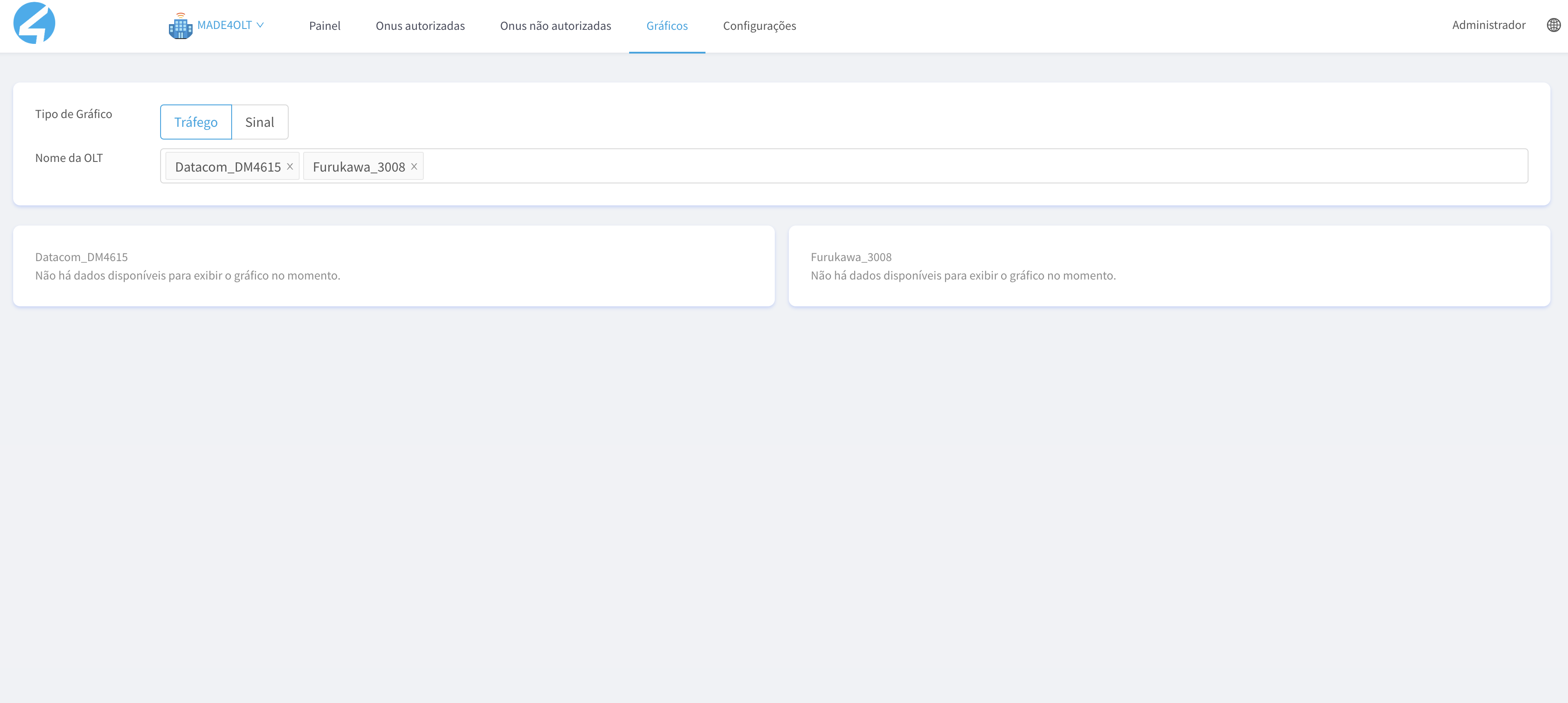Open the Configurações tab
The width and height of the screenshot is (1568, 703).
(x=759, y=25)
